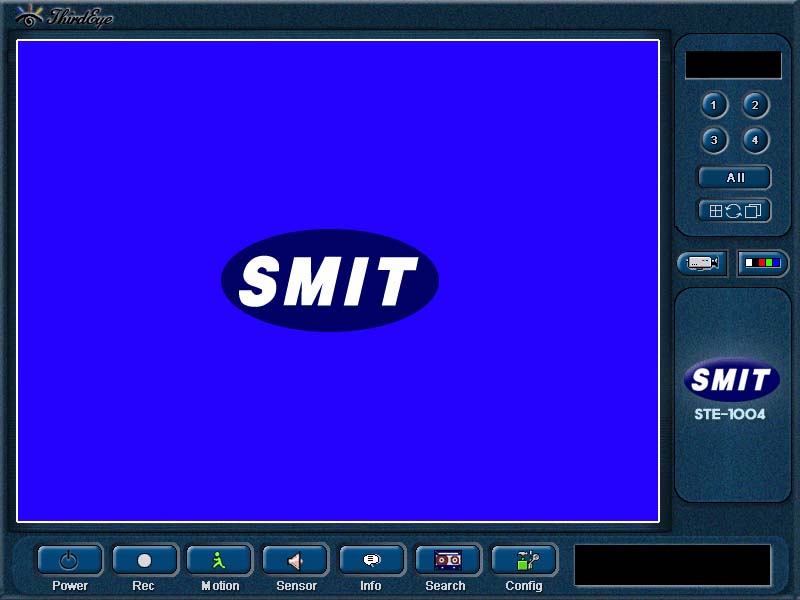Viewport: 800px width, 600px height.
Task: Select camera channel 3
Action: [x=713, y=140]
